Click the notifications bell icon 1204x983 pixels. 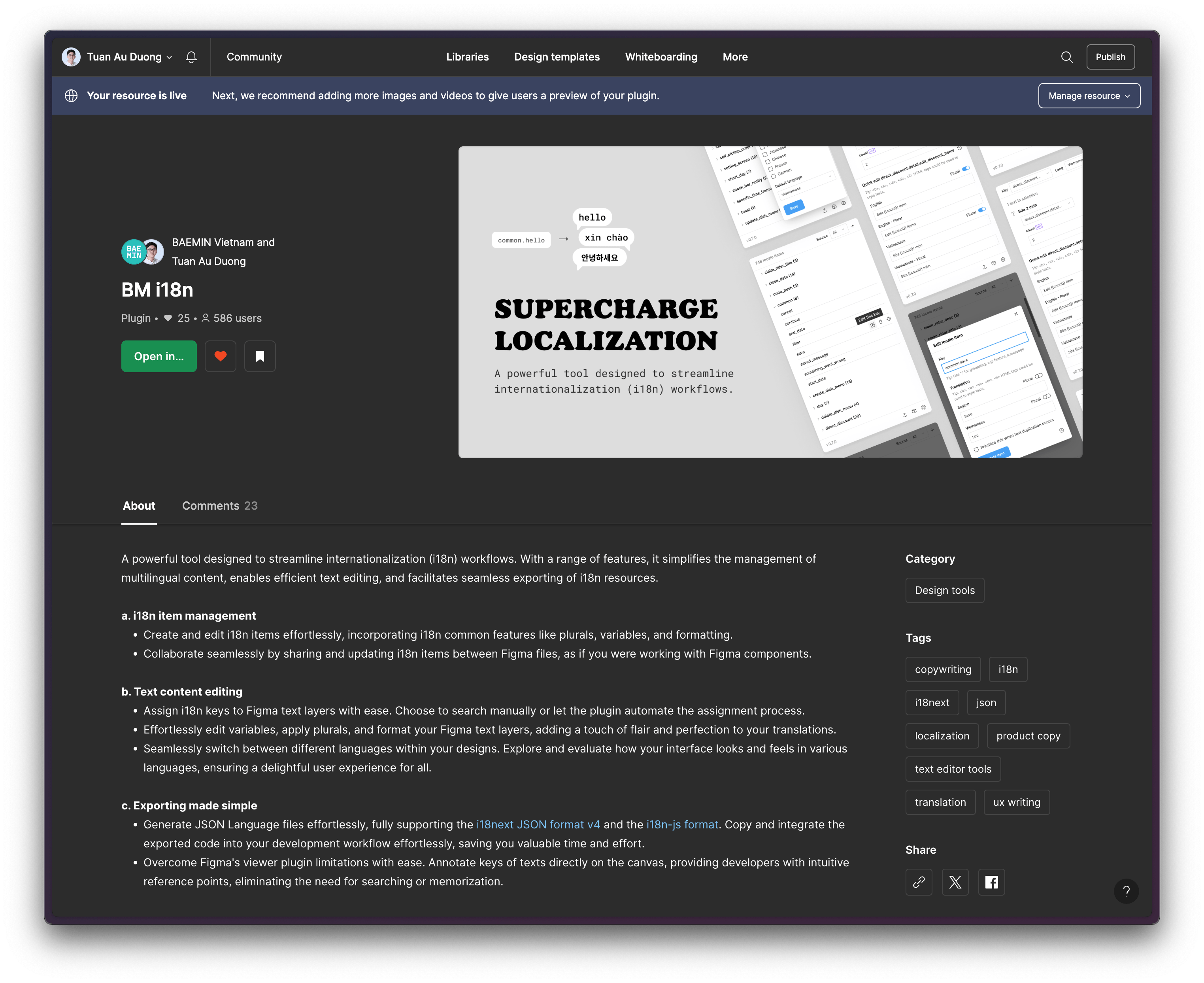pos(191,57)
